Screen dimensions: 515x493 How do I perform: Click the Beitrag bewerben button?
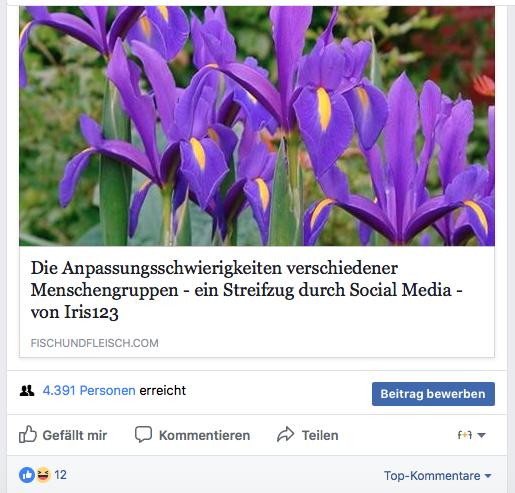click(x=433, y=394)
